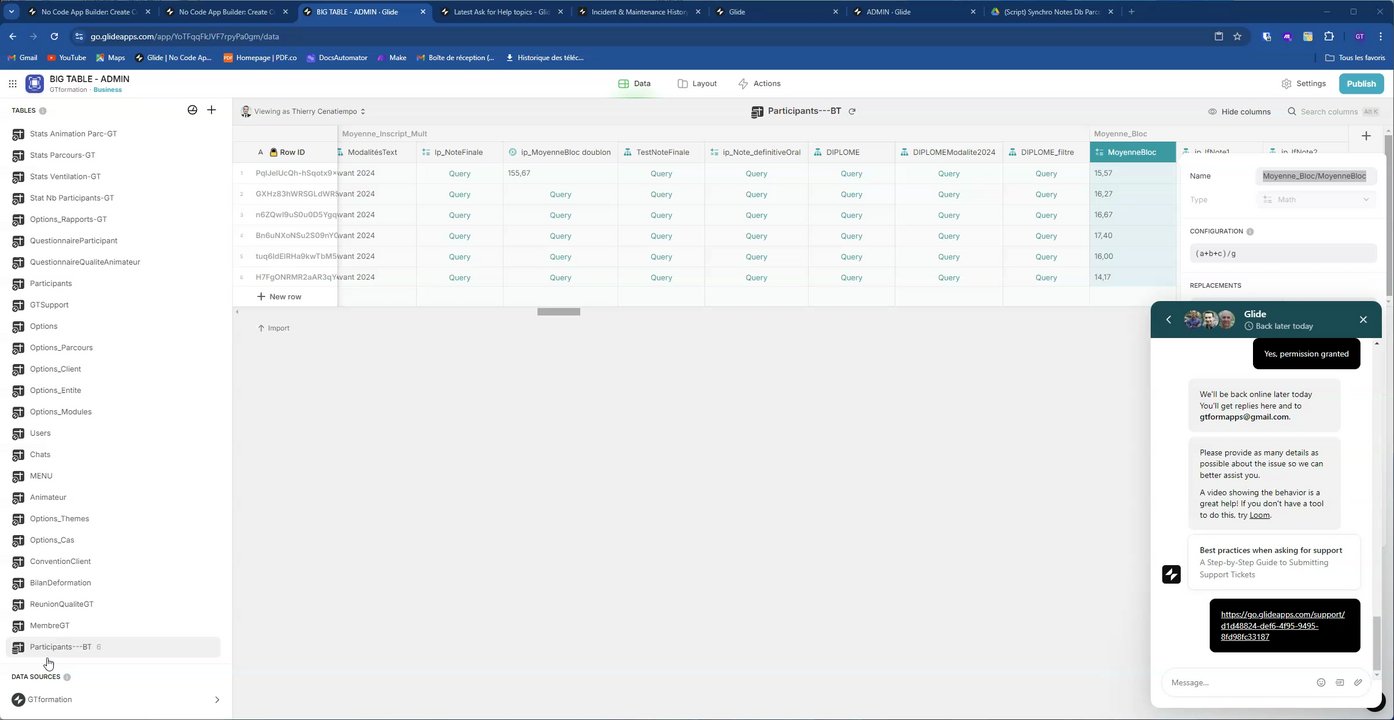This screenshot has height=720, width=1394.
Task: Switch to the Actions tab
Action: click(x=759, y=84)
